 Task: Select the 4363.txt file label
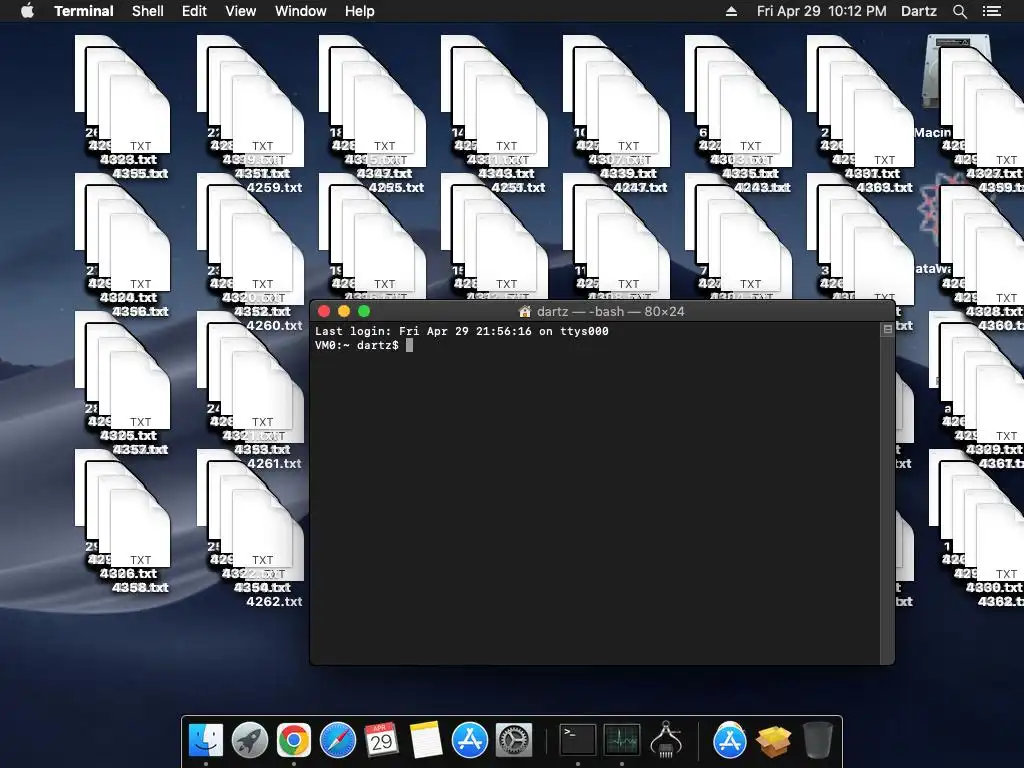pos(885,187)
